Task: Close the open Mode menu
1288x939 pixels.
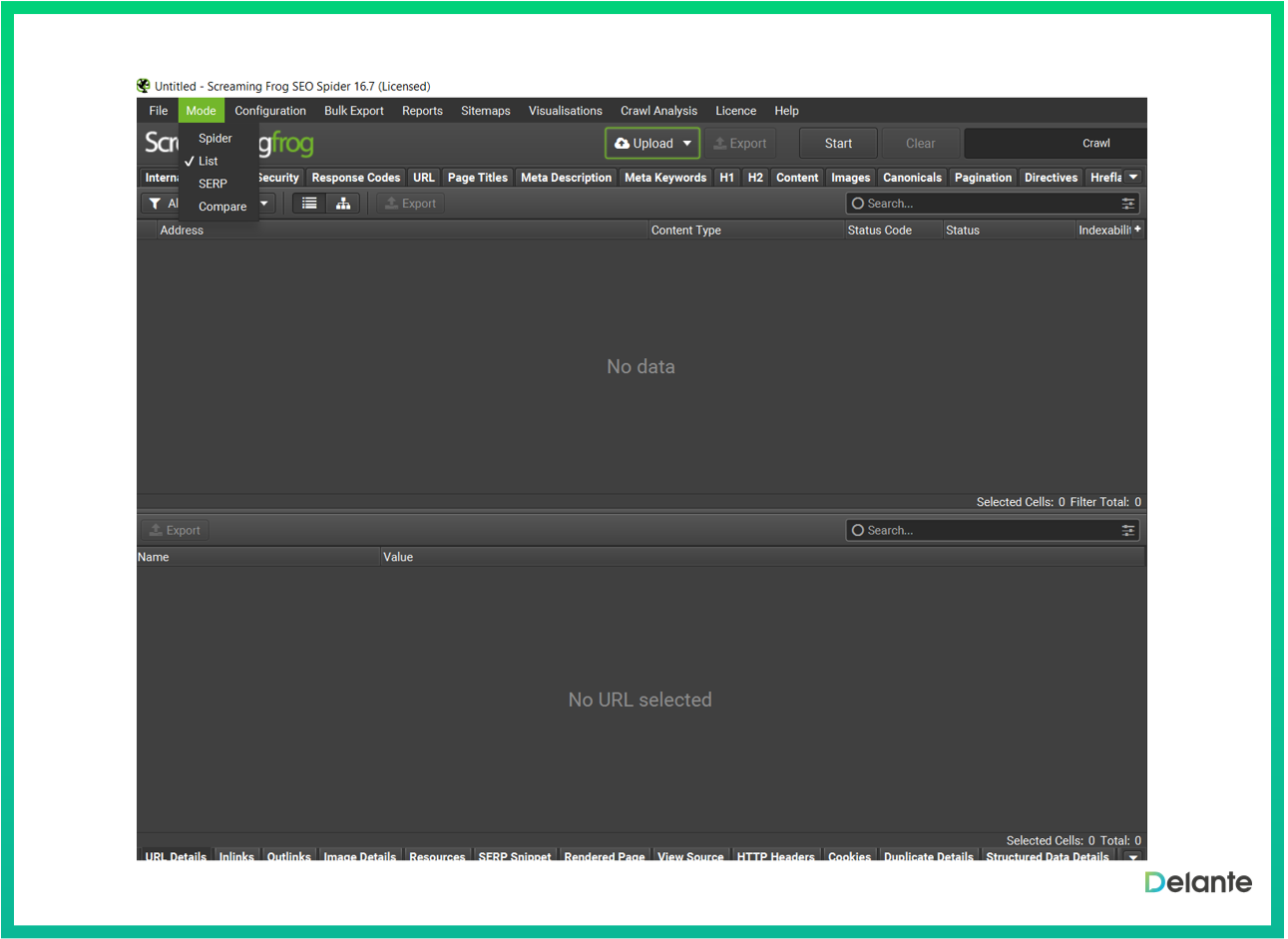Action: coord(201,111)
